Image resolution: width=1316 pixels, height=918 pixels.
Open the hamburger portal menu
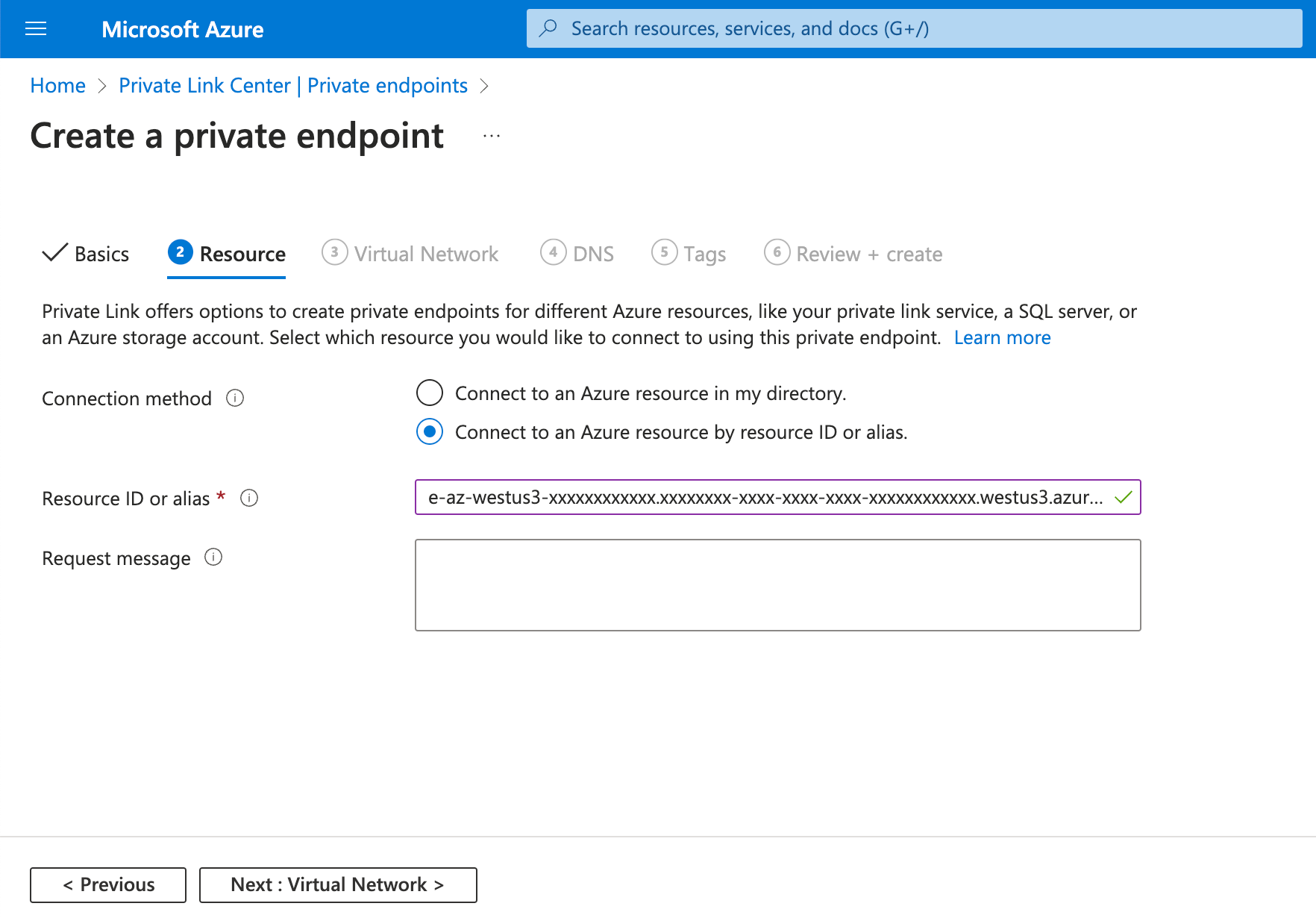(x=36, y=29)
